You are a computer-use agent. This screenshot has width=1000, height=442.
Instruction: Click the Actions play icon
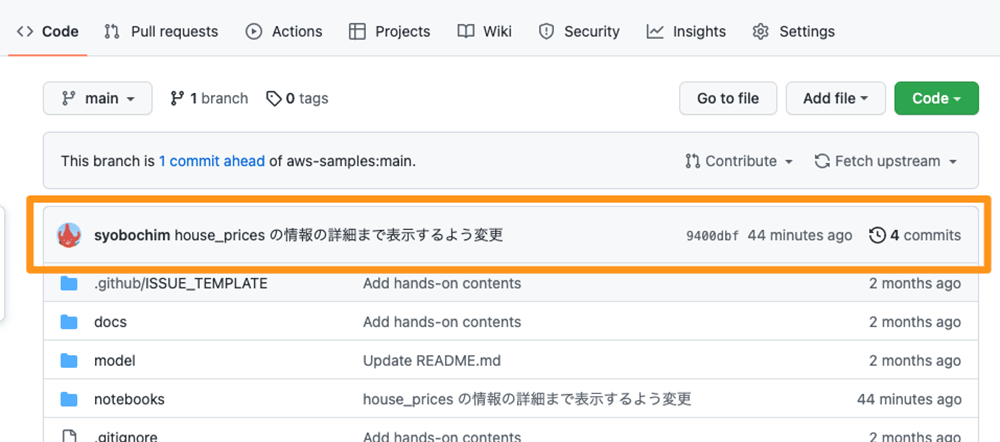[254, 31]
